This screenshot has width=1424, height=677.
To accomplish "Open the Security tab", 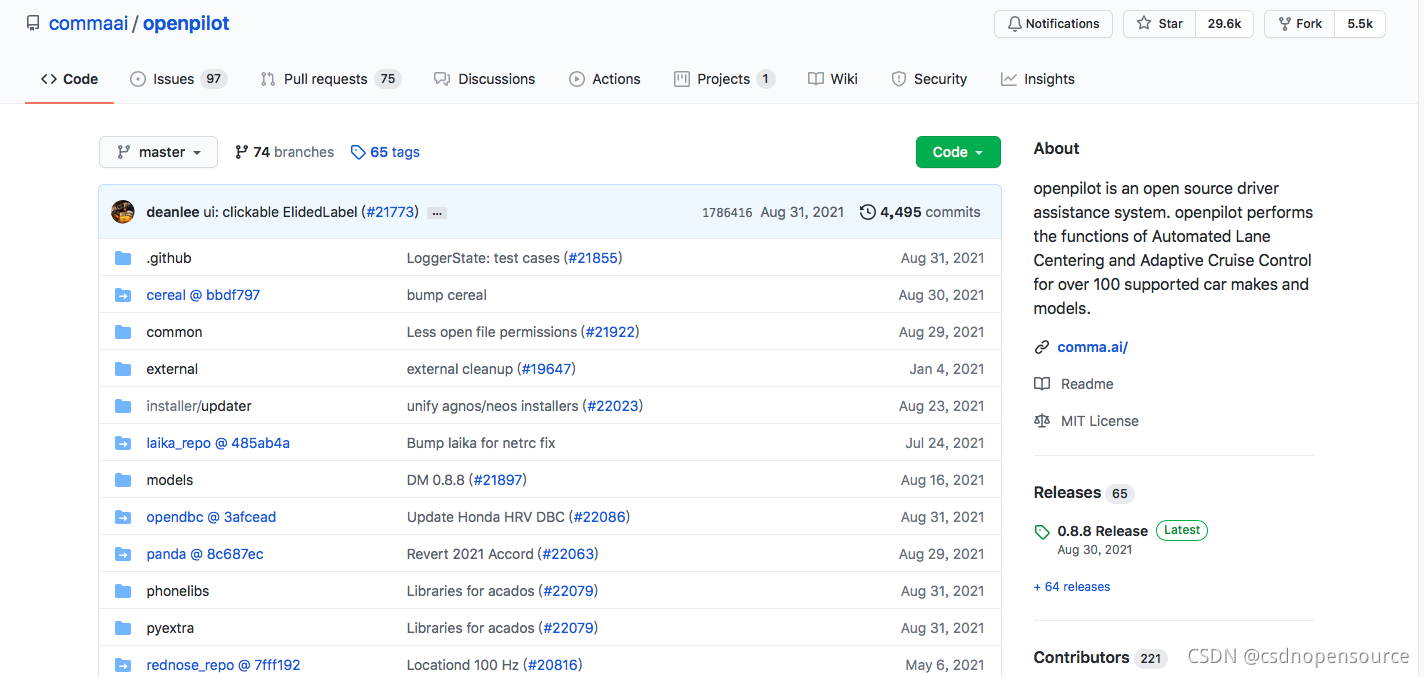I will coord(928,79).
